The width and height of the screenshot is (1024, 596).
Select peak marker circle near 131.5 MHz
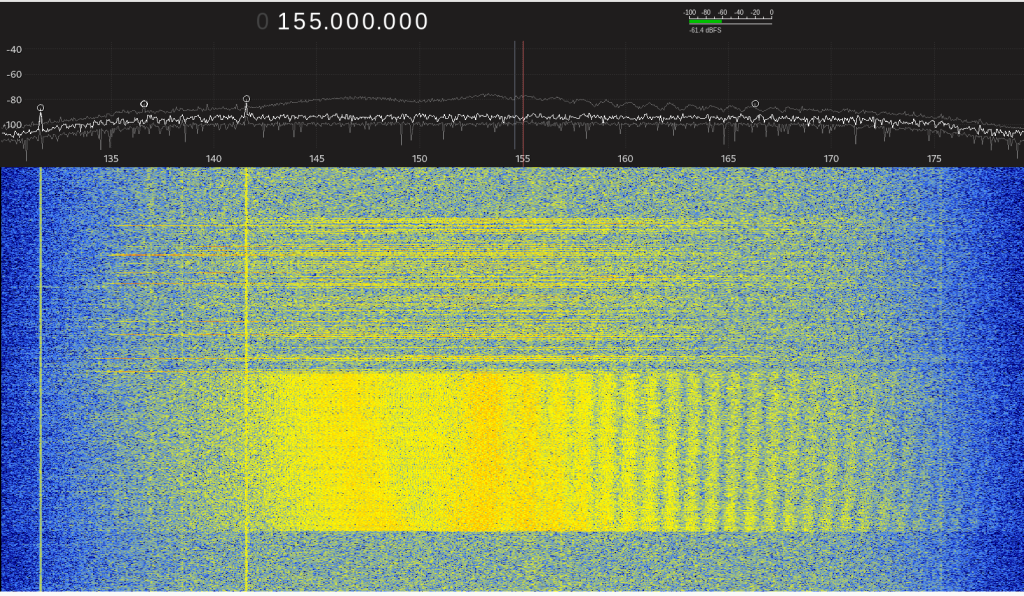tap(40, 108)
